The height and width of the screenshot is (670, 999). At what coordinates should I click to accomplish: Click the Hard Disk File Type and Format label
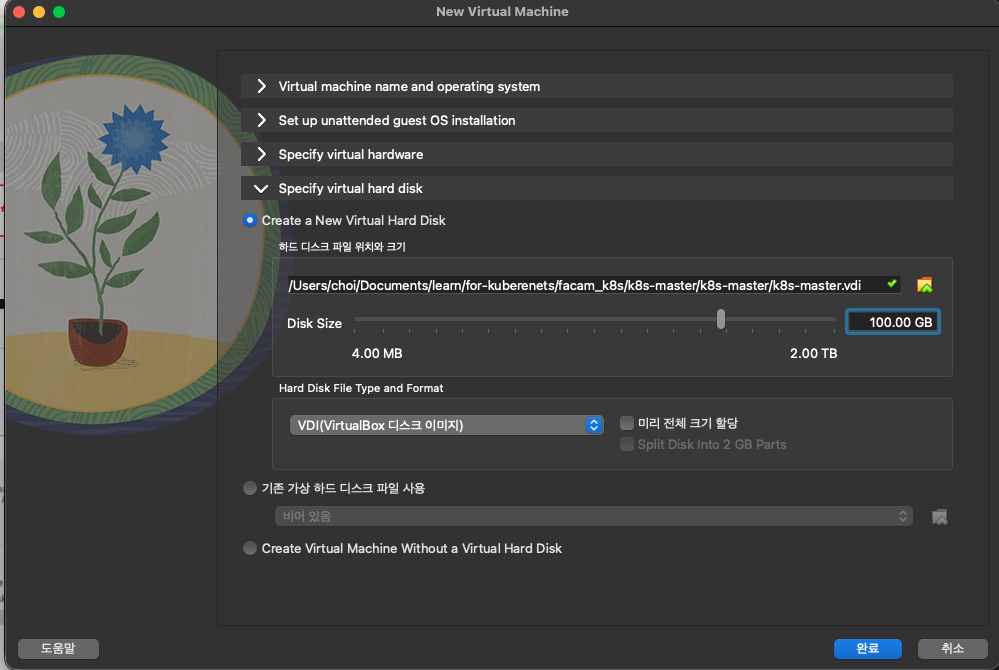[x=361, y=388]
